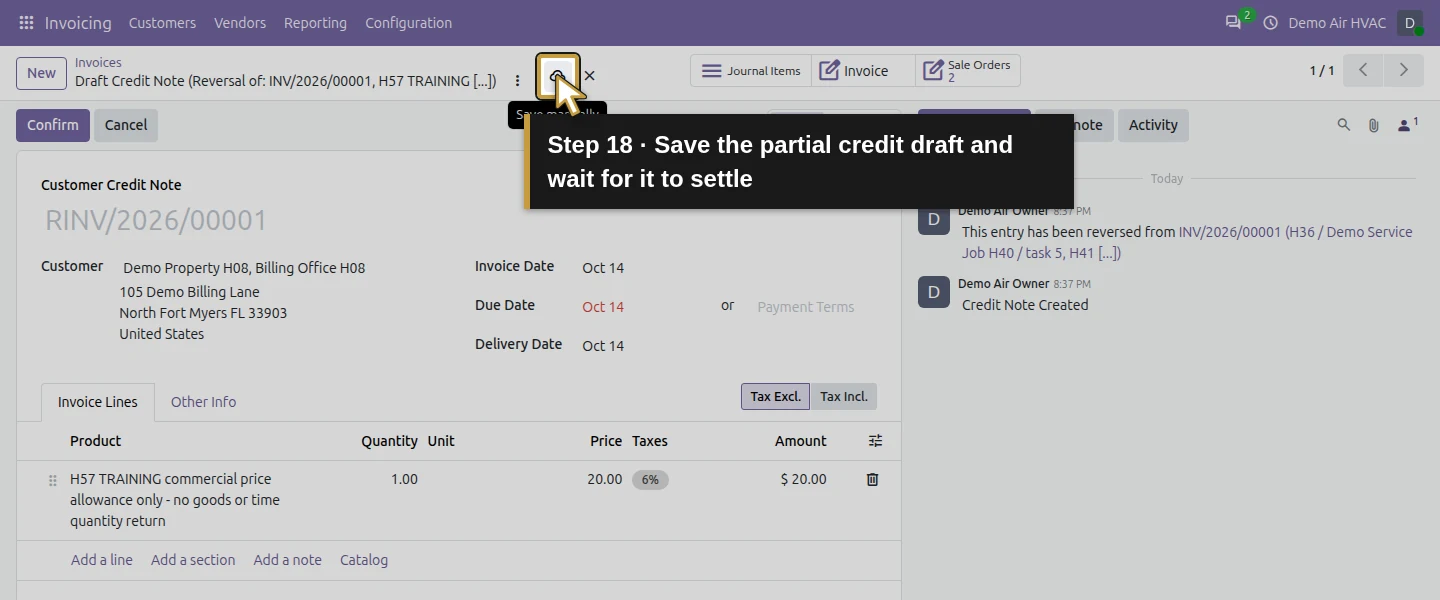Open the Reporting menu
1440x600 pixels.
tap(315, 22)
